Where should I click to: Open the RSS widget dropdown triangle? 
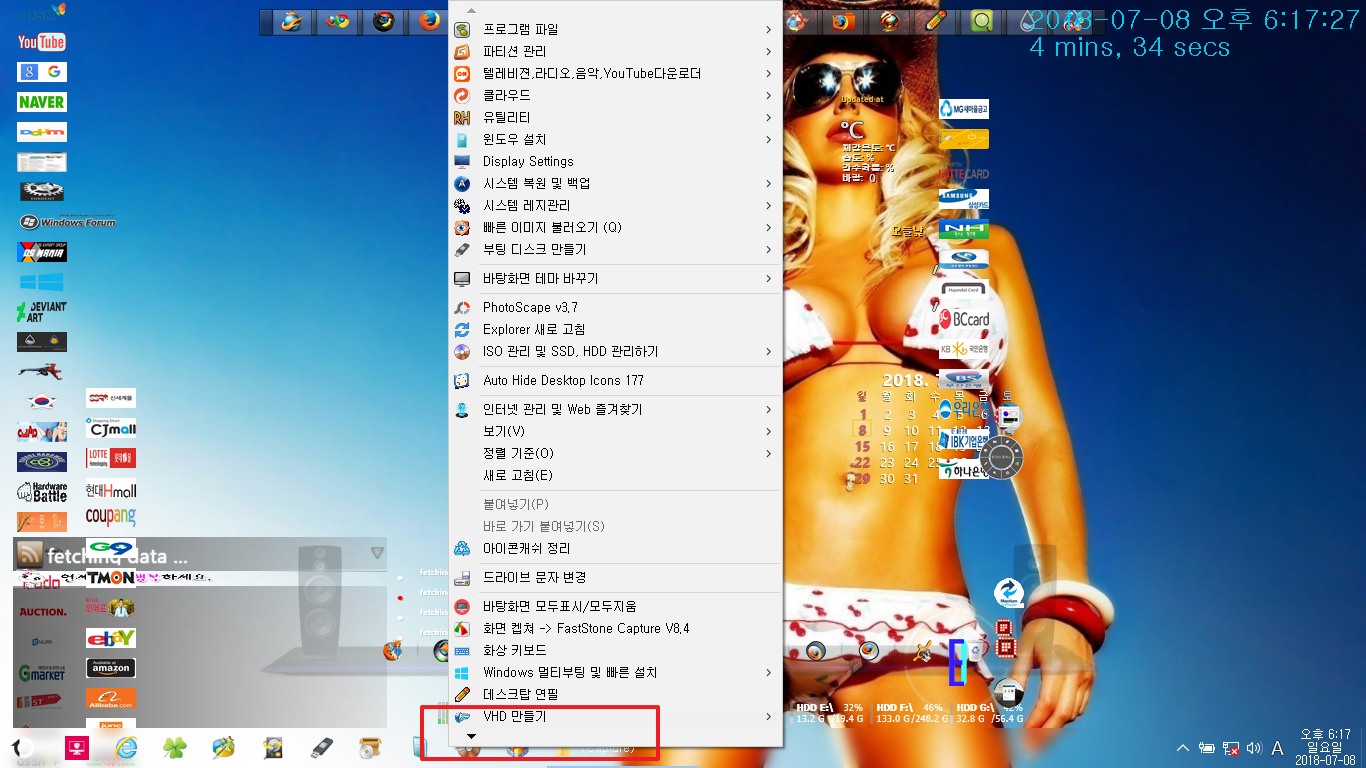coord(377,552)
